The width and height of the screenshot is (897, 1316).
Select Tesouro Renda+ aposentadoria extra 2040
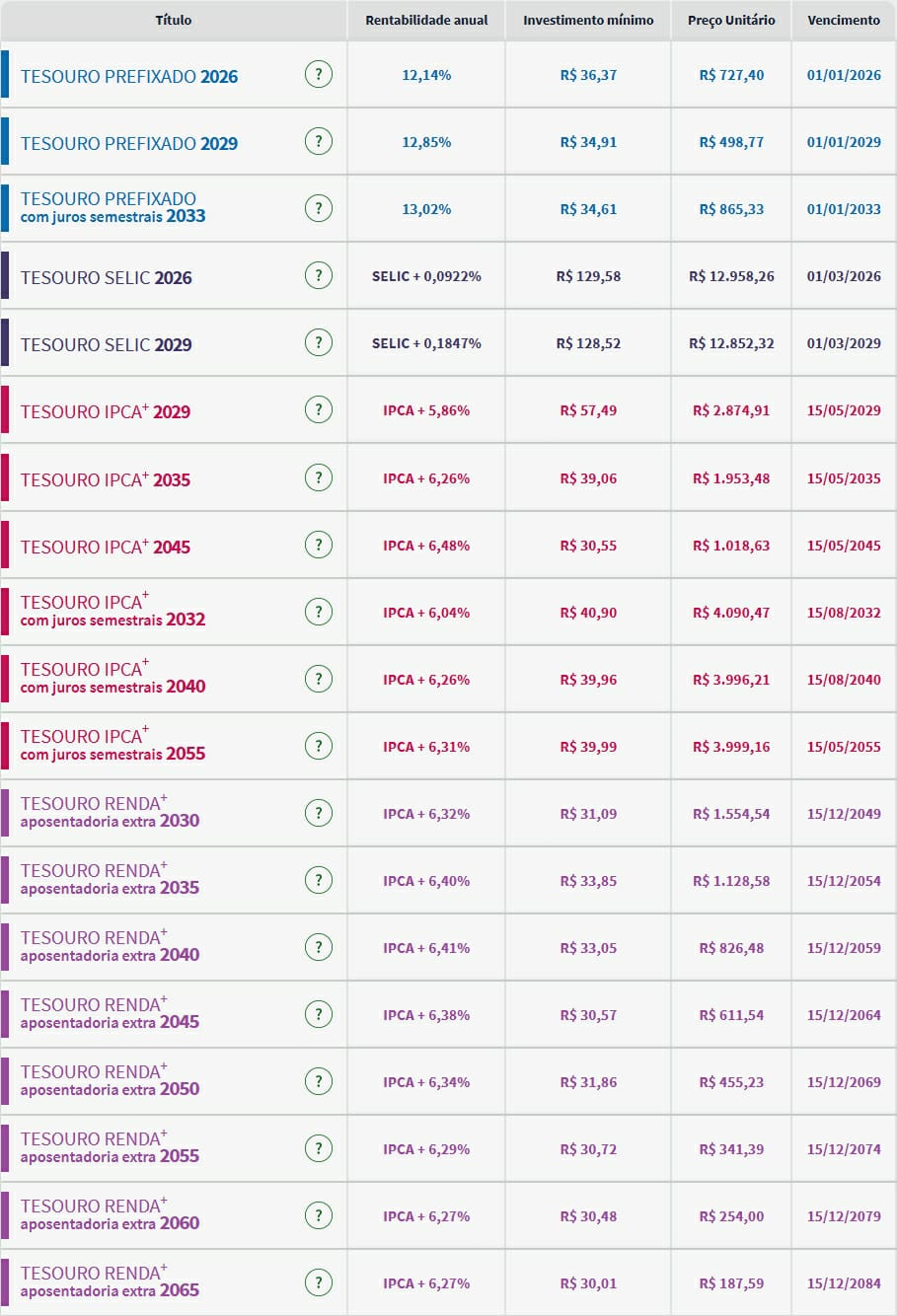(111, 945)
